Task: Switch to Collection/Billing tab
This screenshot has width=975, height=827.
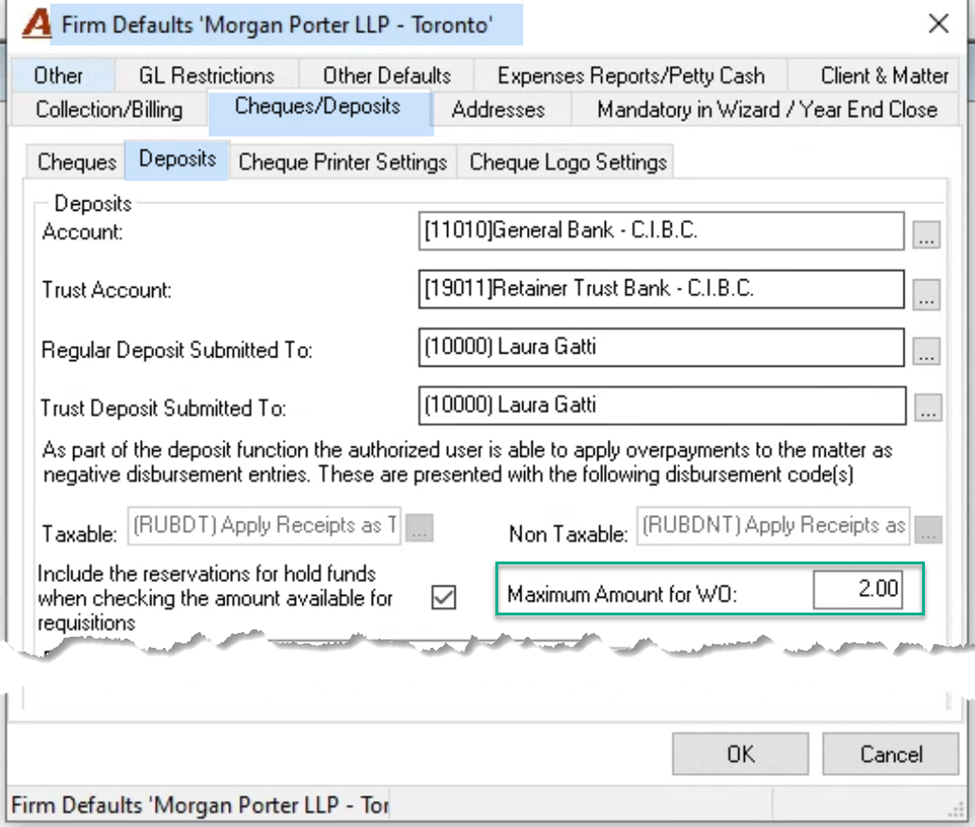Action: pyautogui.click(x=109, y=109)
